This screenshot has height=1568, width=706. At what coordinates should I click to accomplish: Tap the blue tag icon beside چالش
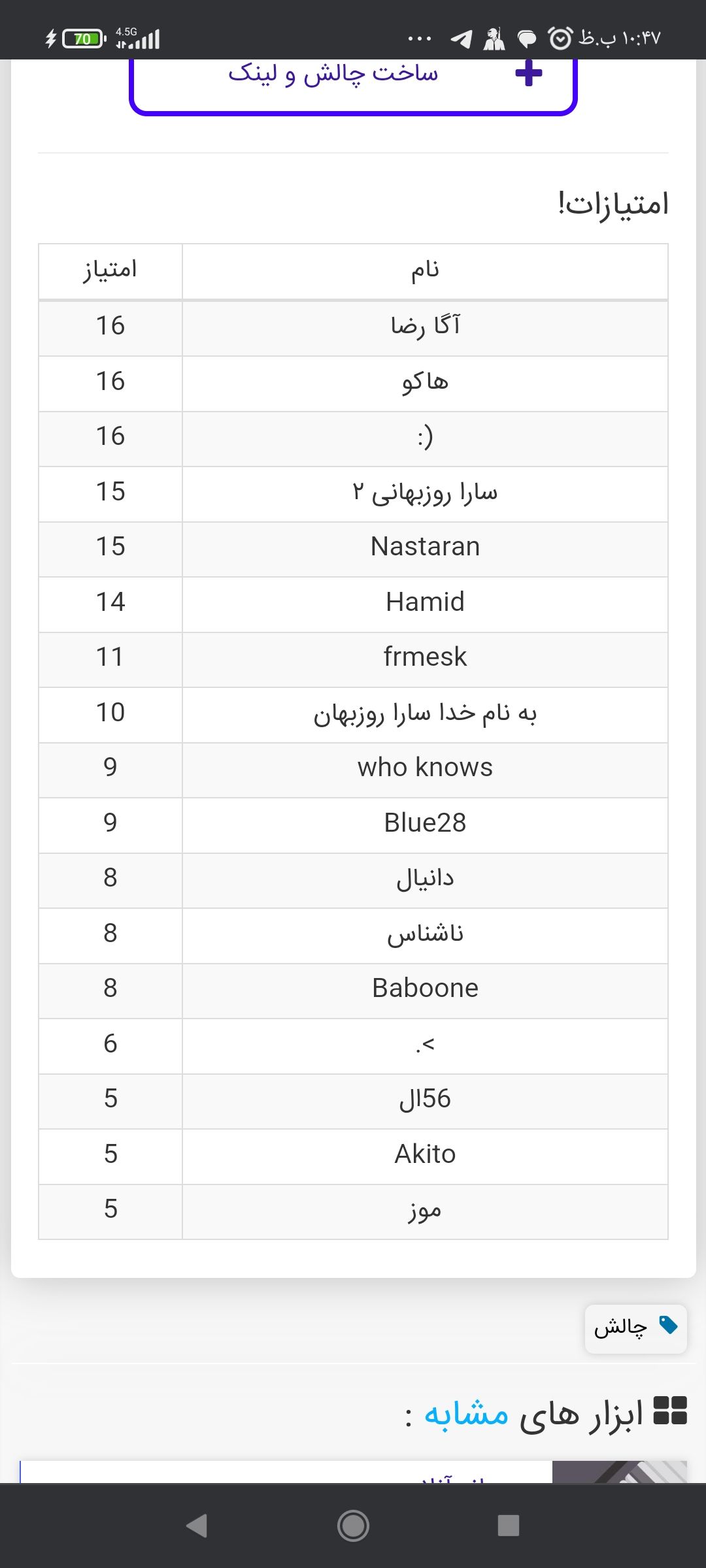click(668, 1326)
